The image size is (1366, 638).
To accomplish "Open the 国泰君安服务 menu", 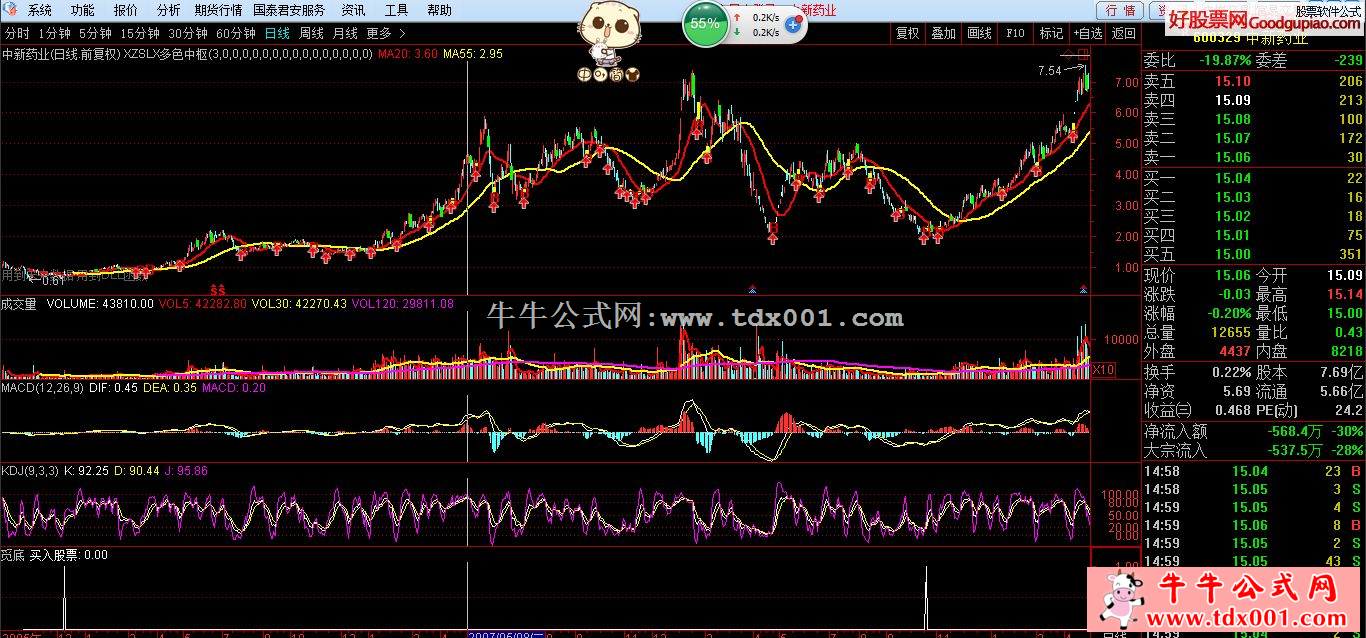I will (x=289, y=10).
